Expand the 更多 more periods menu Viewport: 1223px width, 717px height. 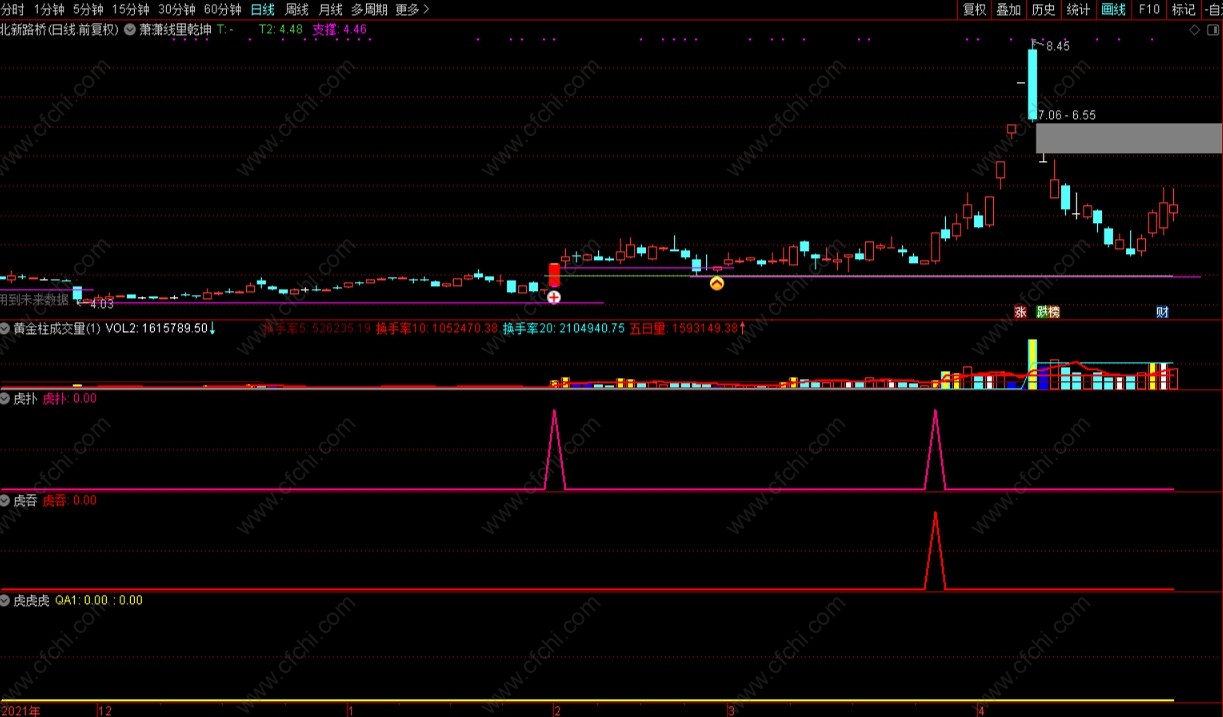pos(412,9)
